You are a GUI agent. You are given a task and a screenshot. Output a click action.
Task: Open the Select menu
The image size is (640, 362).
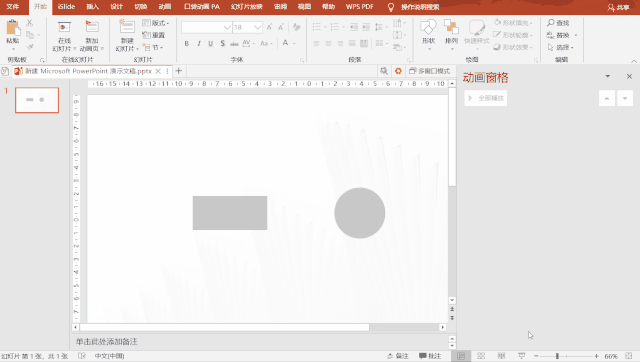pos(560,47)
